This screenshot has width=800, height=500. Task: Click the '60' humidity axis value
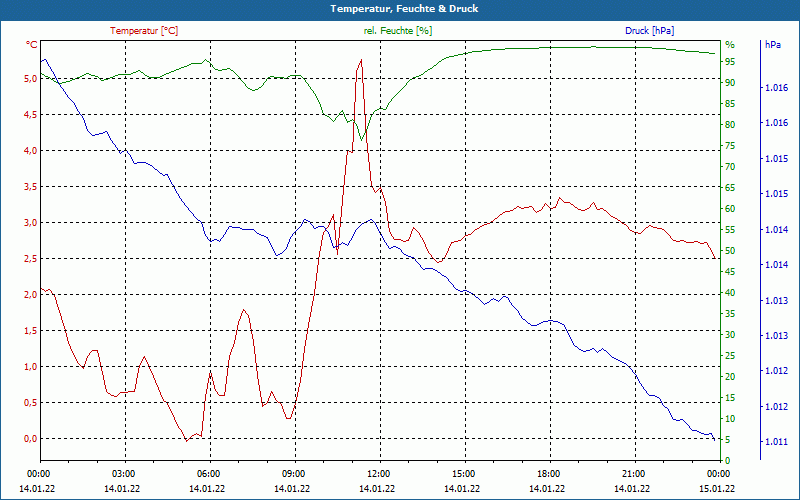pos(730,209)
